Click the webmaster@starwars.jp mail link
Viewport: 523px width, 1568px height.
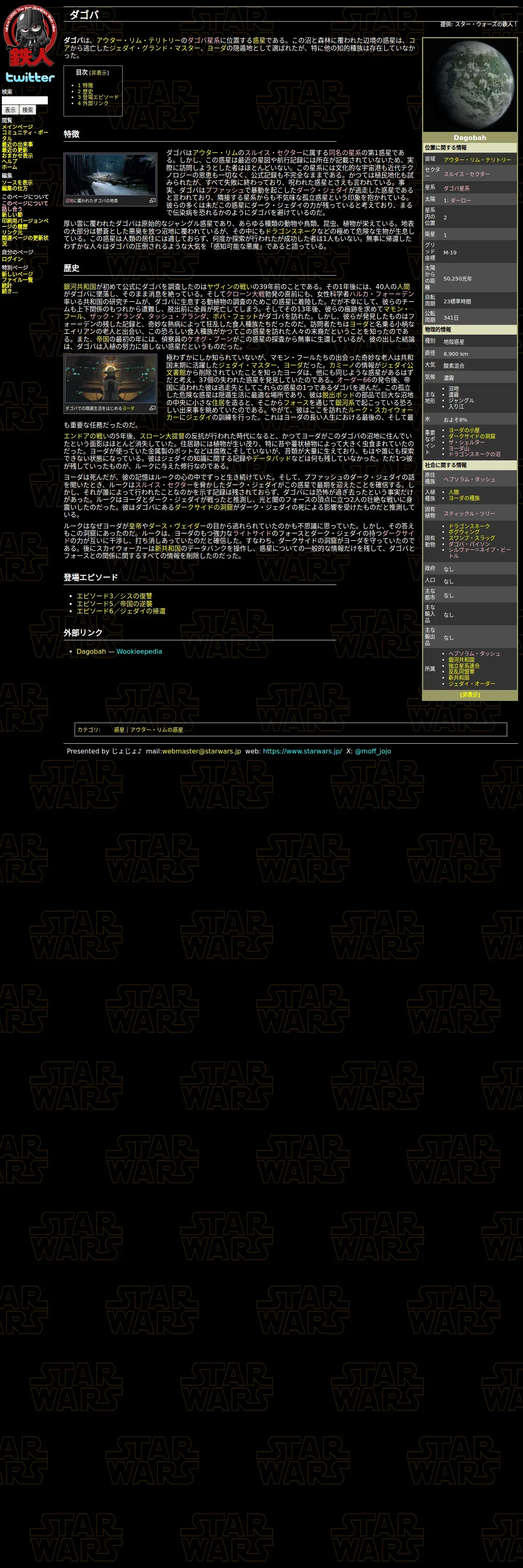(x=202, y=751)
